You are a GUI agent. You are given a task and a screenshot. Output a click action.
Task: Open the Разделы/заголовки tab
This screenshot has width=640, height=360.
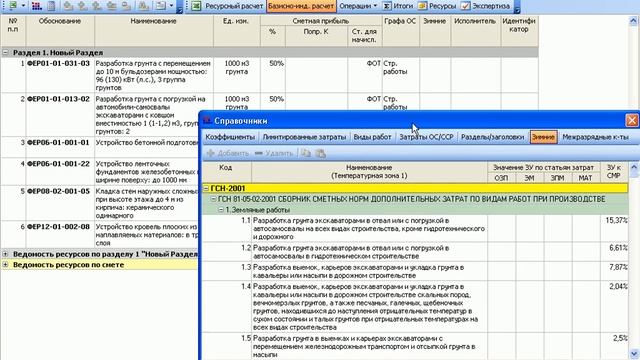[x=492, y=137]
